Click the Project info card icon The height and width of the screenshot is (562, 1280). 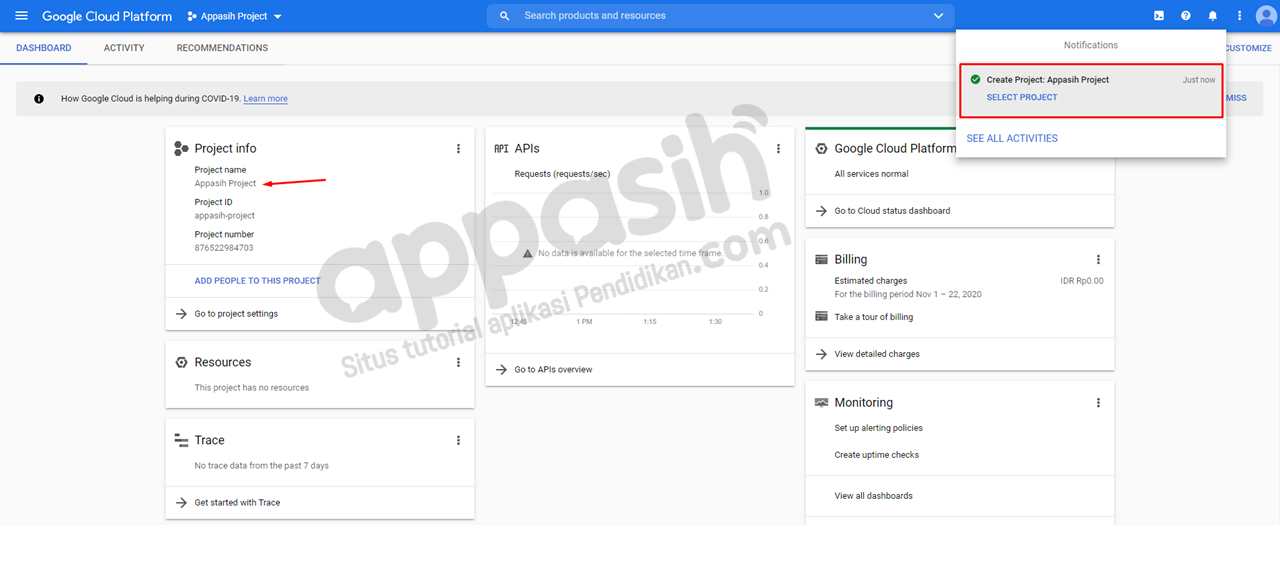point(181,148)
